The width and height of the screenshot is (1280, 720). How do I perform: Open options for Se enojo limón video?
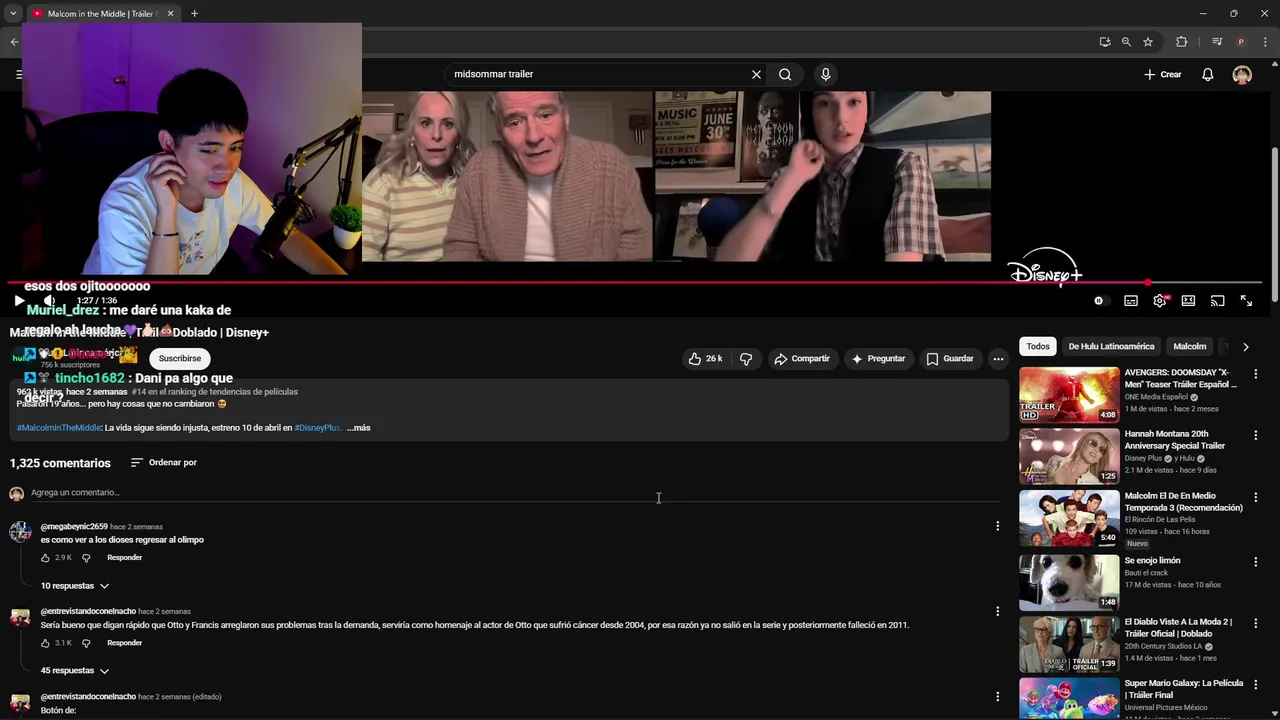[1256, 562]
